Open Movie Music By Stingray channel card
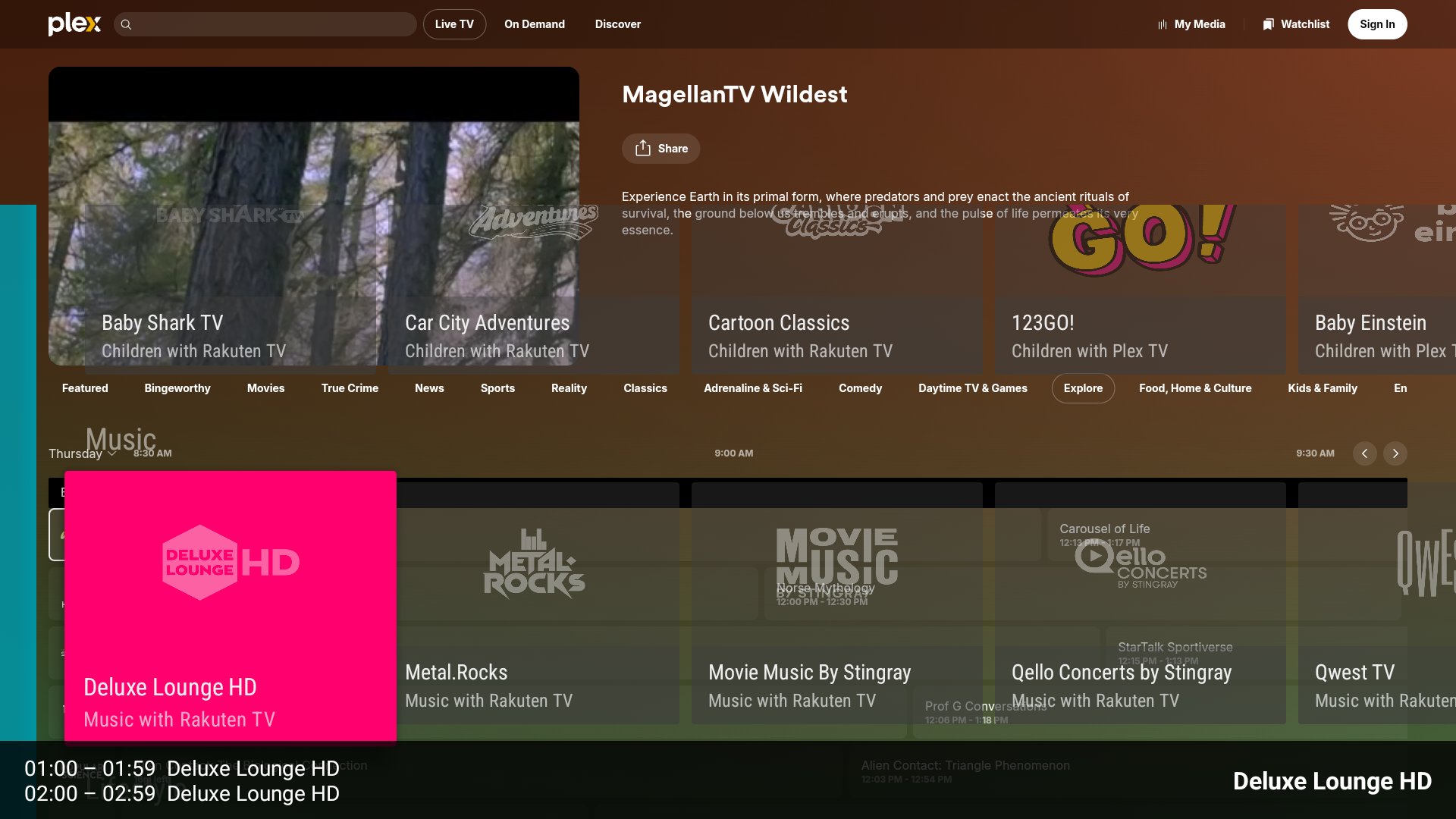The height and width of the screenshot is (819, 1456). 837,603
